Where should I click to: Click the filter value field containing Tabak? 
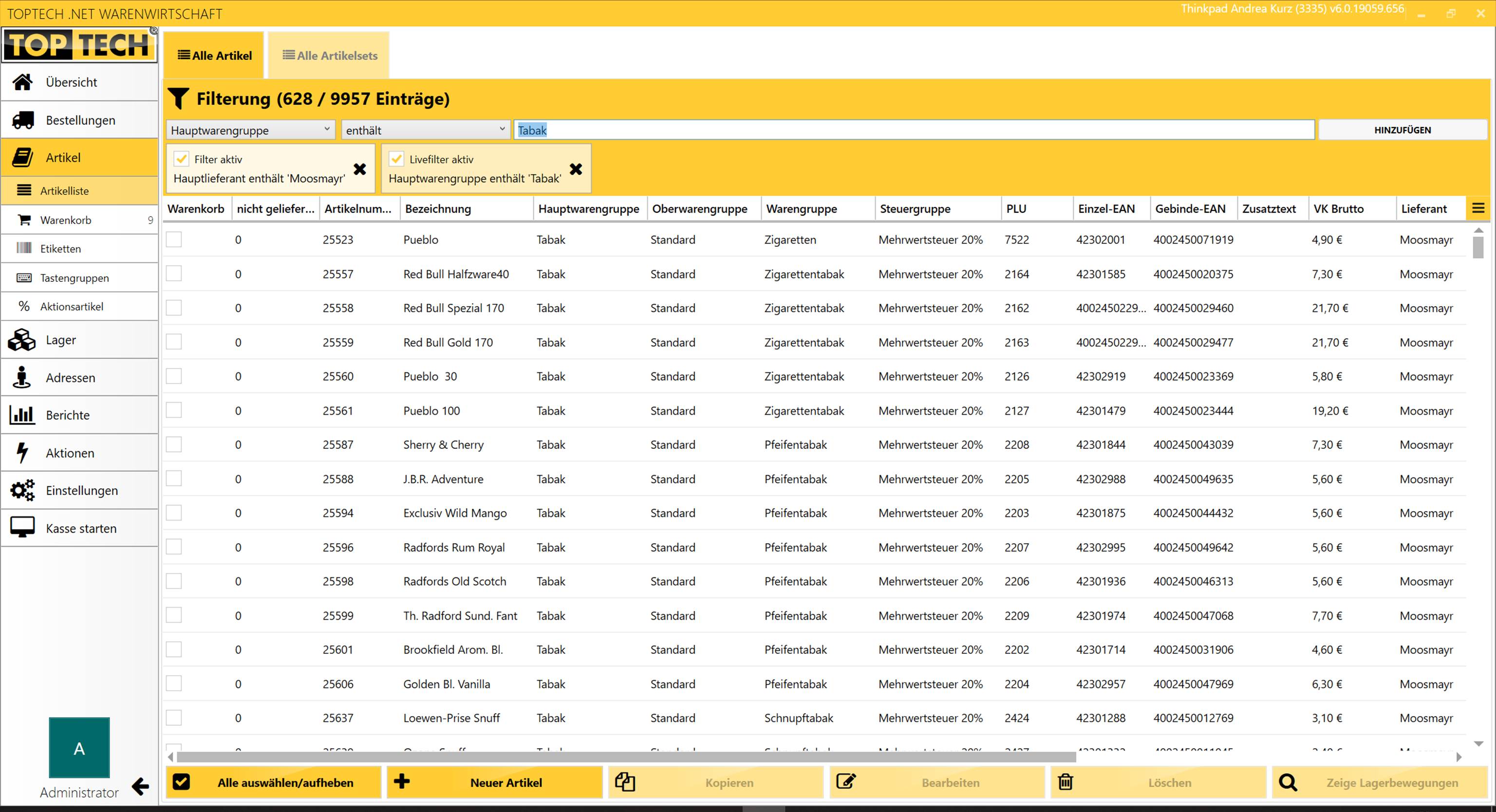(x=914, y=130)
